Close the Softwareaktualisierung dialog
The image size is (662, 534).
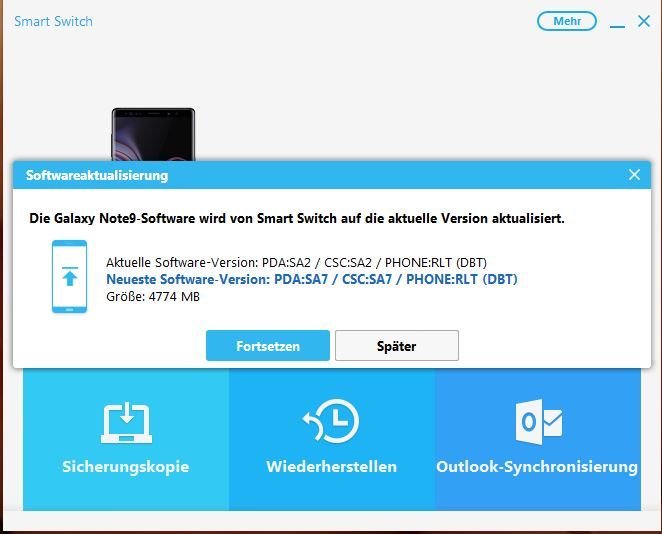point(634,175)
